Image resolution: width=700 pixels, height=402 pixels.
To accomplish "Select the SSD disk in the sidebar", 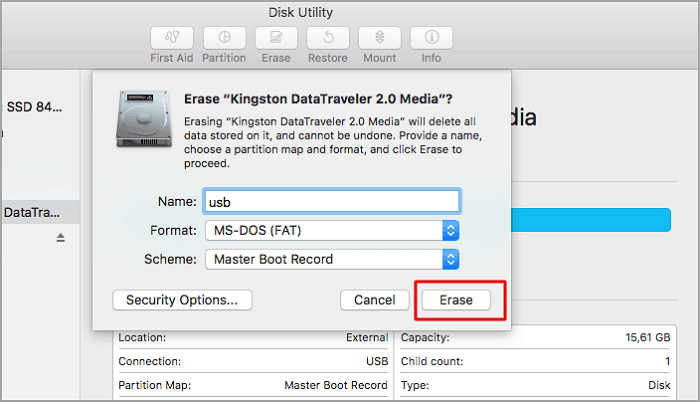I will click(x=35, y=106).
